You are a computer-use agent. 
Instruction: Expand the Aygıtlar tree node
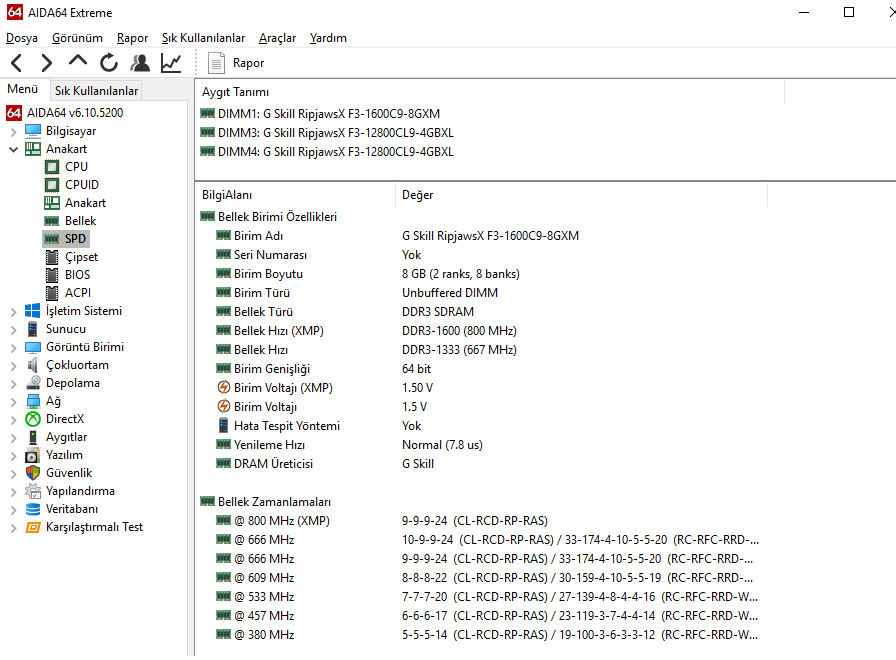[x=14, y=438]
